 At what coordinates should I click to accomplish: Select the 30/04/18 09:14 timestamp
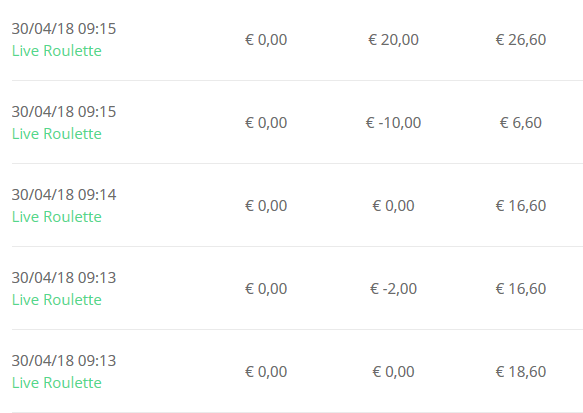pos(64,195)
